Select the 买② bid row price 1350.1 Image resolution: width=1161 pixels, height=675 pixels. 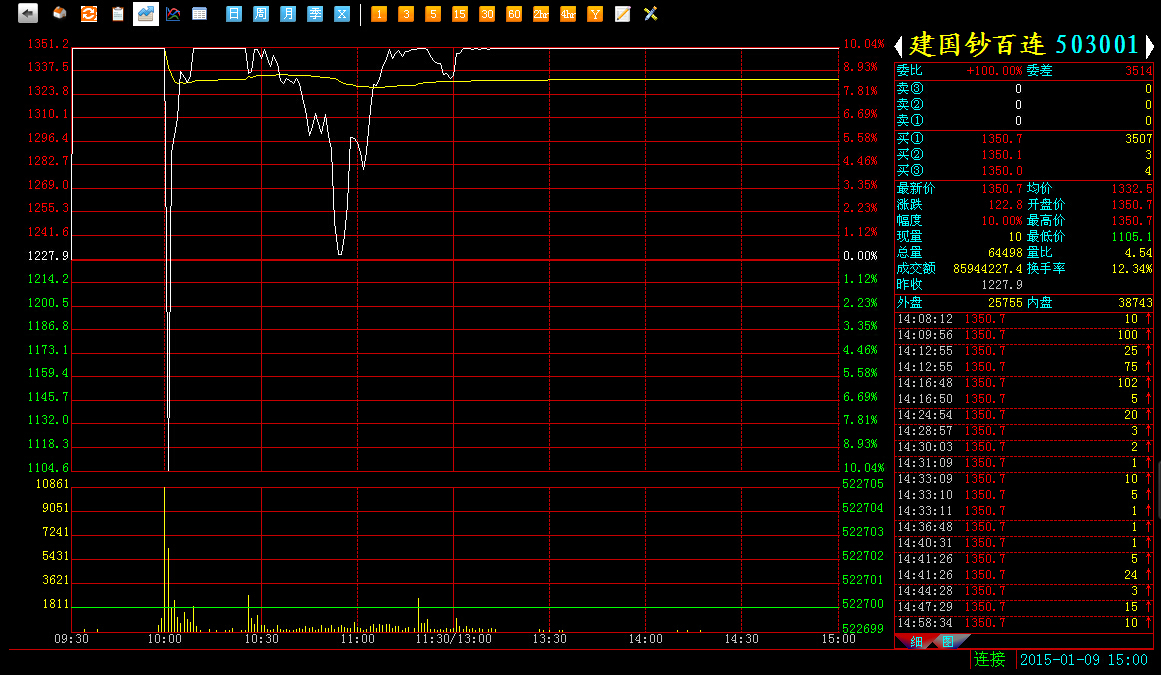tap(1024, 155)
